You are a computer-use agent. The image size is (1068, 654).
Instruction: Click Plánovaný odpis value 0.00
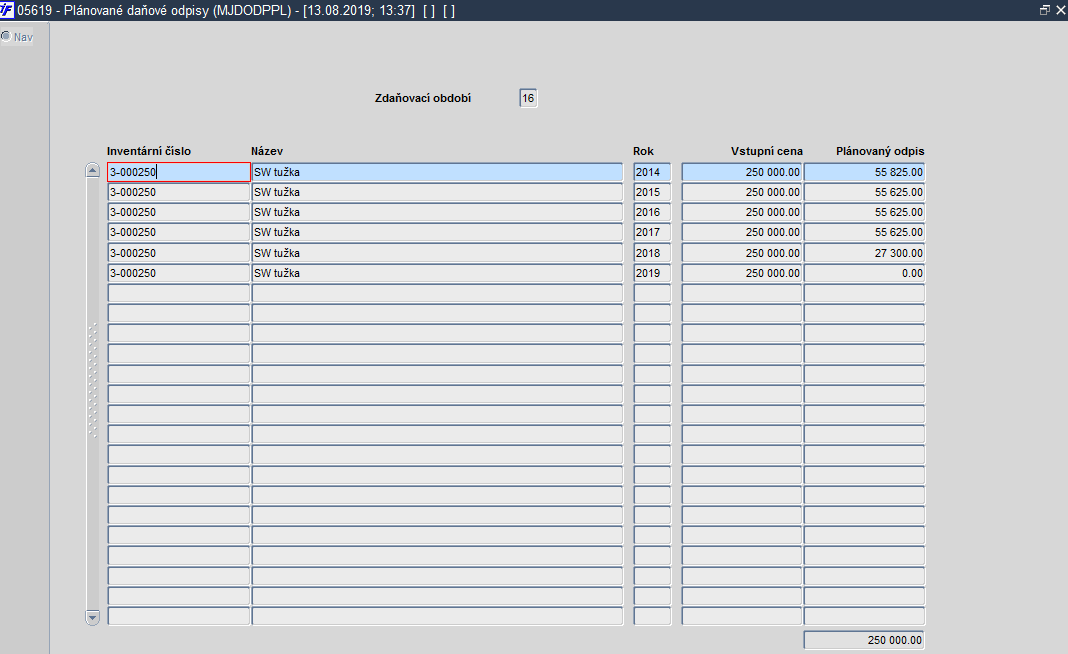click(x=864, y=273)
